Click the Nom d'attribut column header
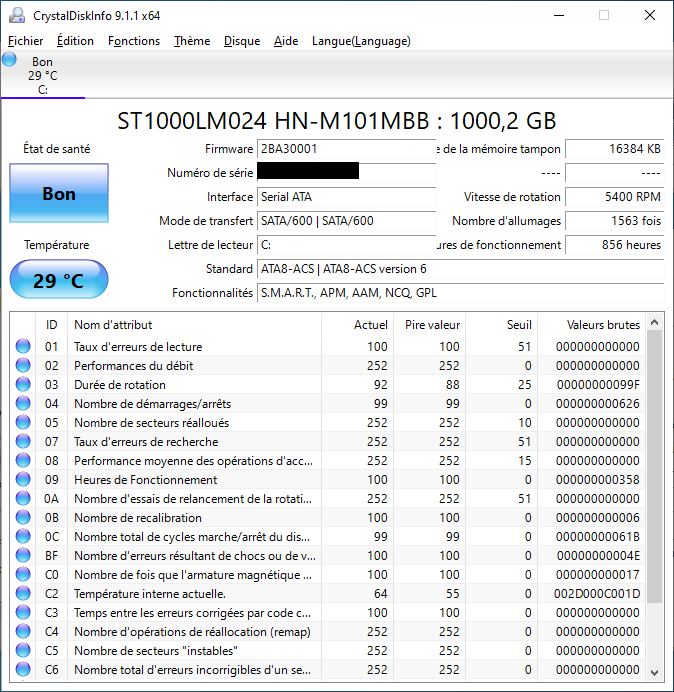Image resolution: width=674 pixels, height=692 pixels. 194,325
